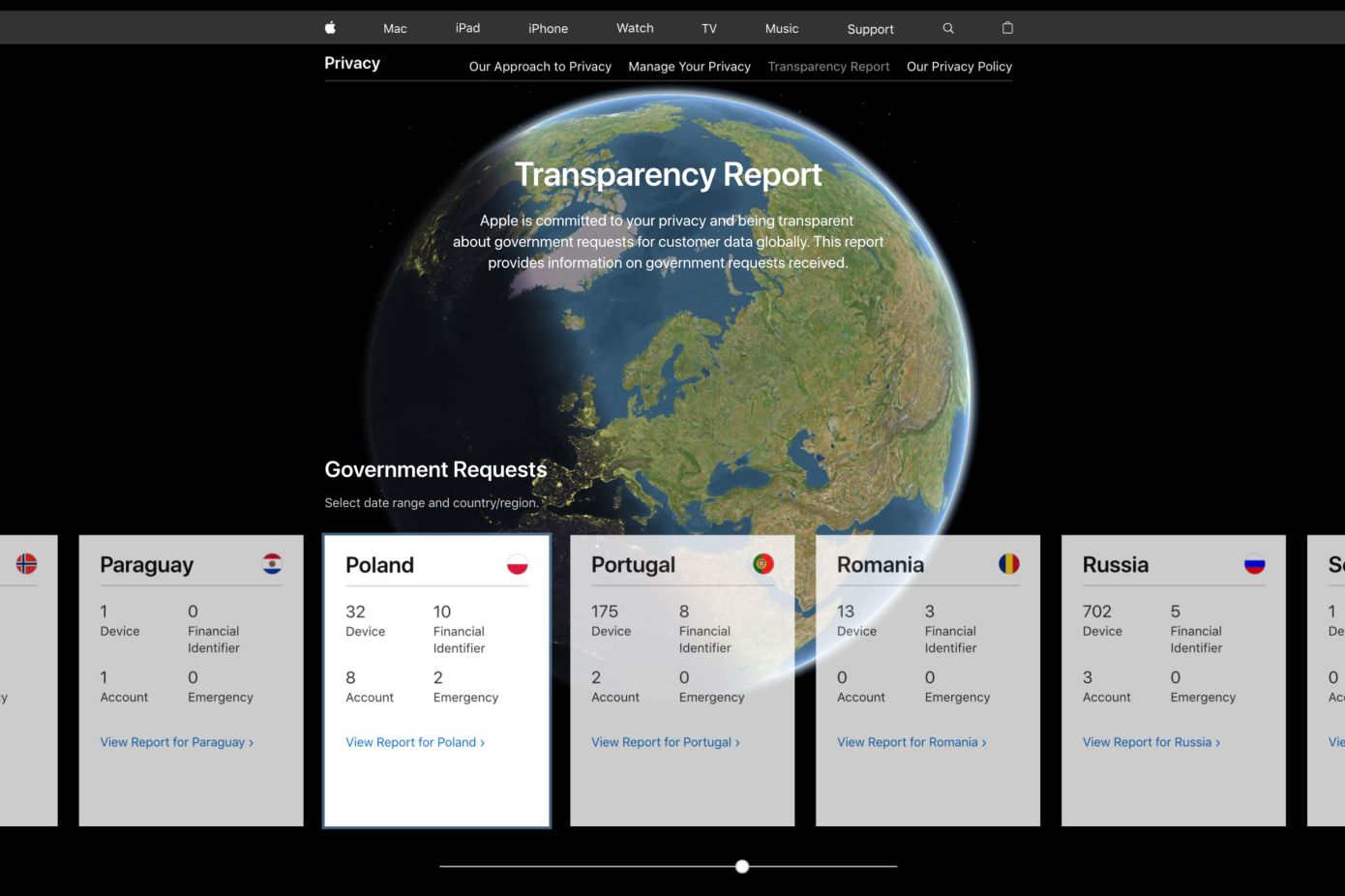Expand the View Report for Portugal chevron
Image resolution: width=1345 pixels, height=896 pixels.
point(737,742)
